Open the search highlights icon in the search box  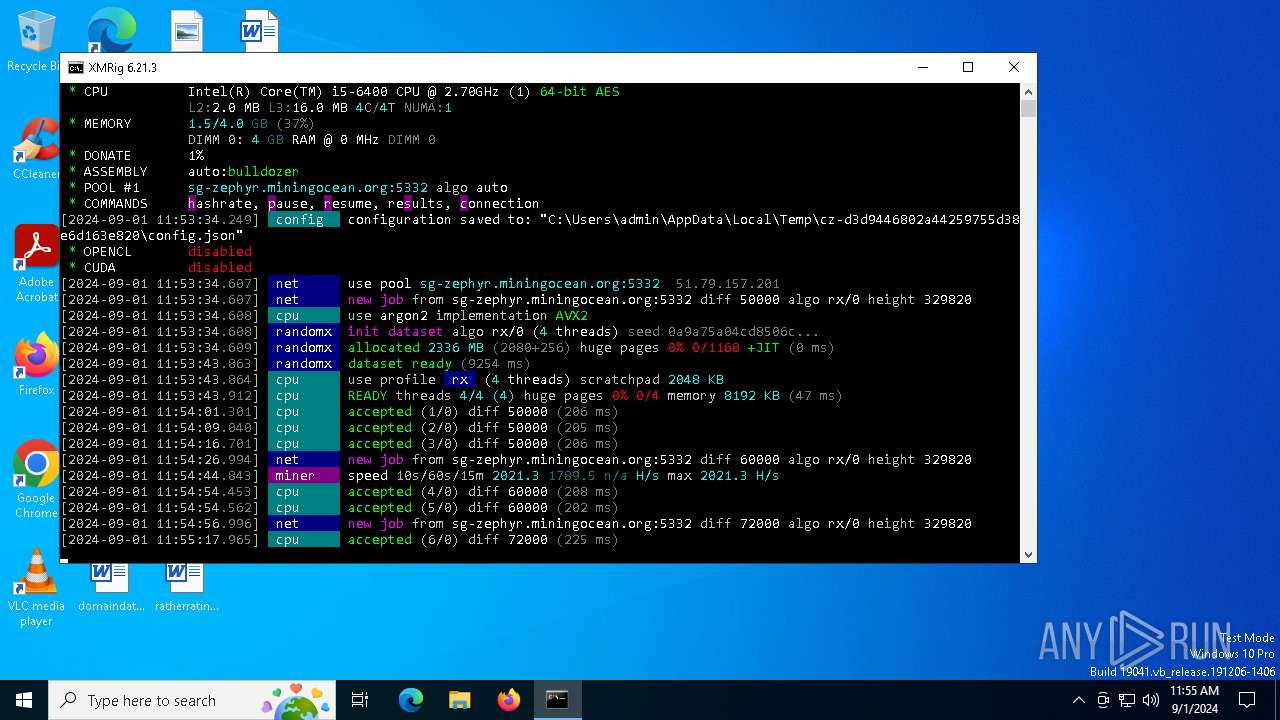296,700
